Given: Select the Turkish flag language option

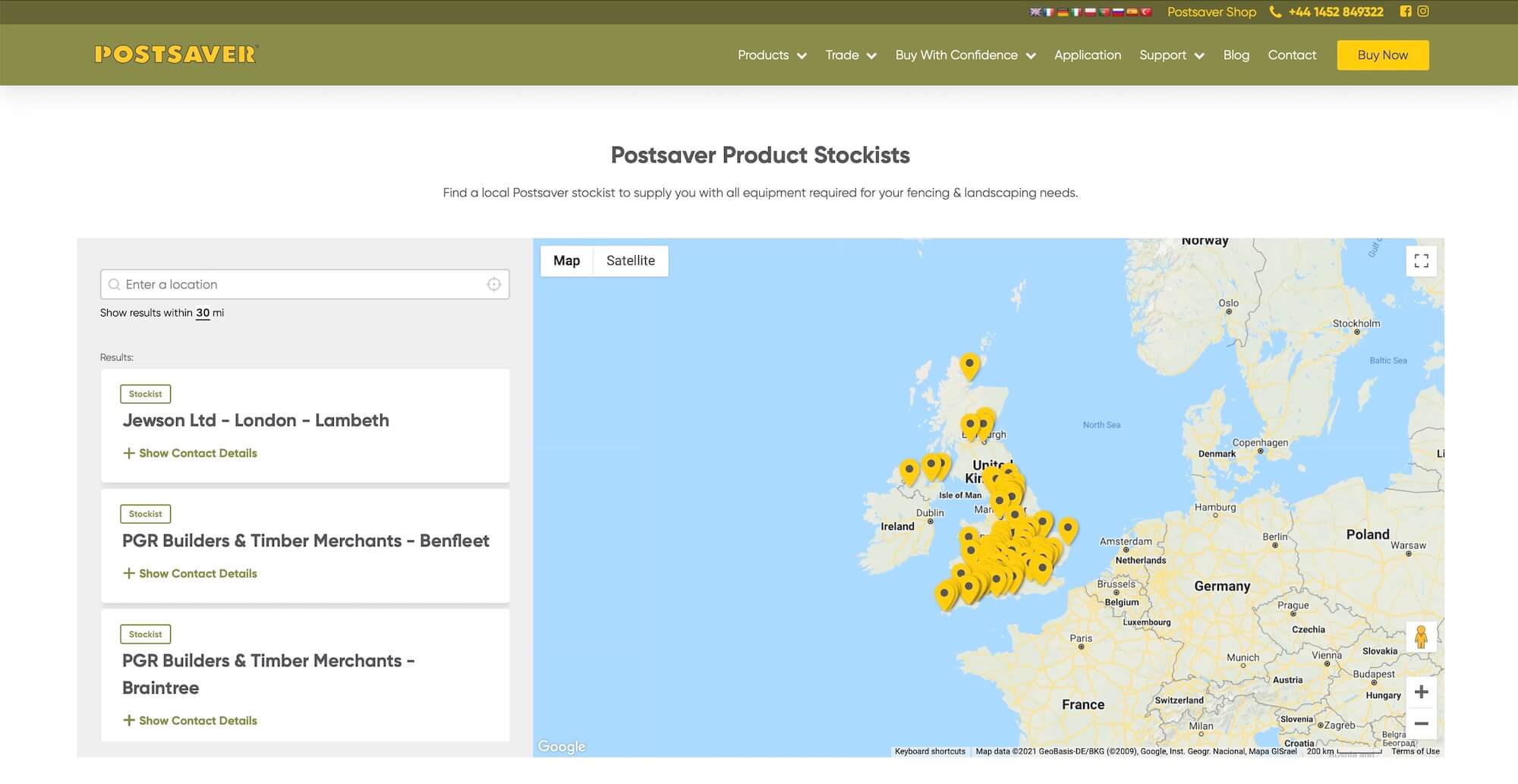Looking at the screenshot, I should pos(1146,12).
